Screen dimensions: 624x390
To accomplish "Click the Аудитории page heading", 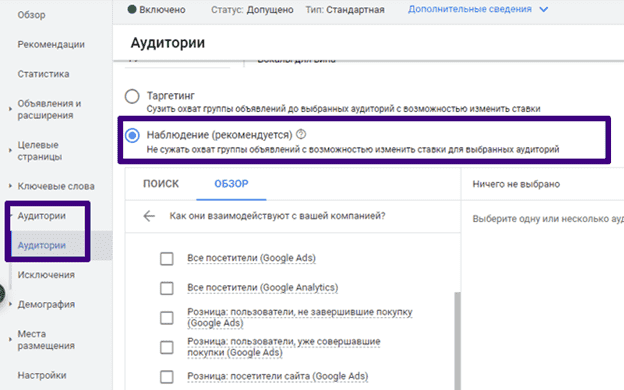I will [168, 43].
